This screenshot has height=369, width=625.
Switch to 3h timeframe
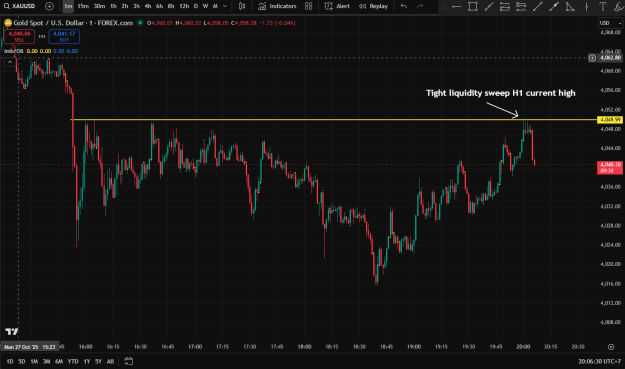point(136,6)
